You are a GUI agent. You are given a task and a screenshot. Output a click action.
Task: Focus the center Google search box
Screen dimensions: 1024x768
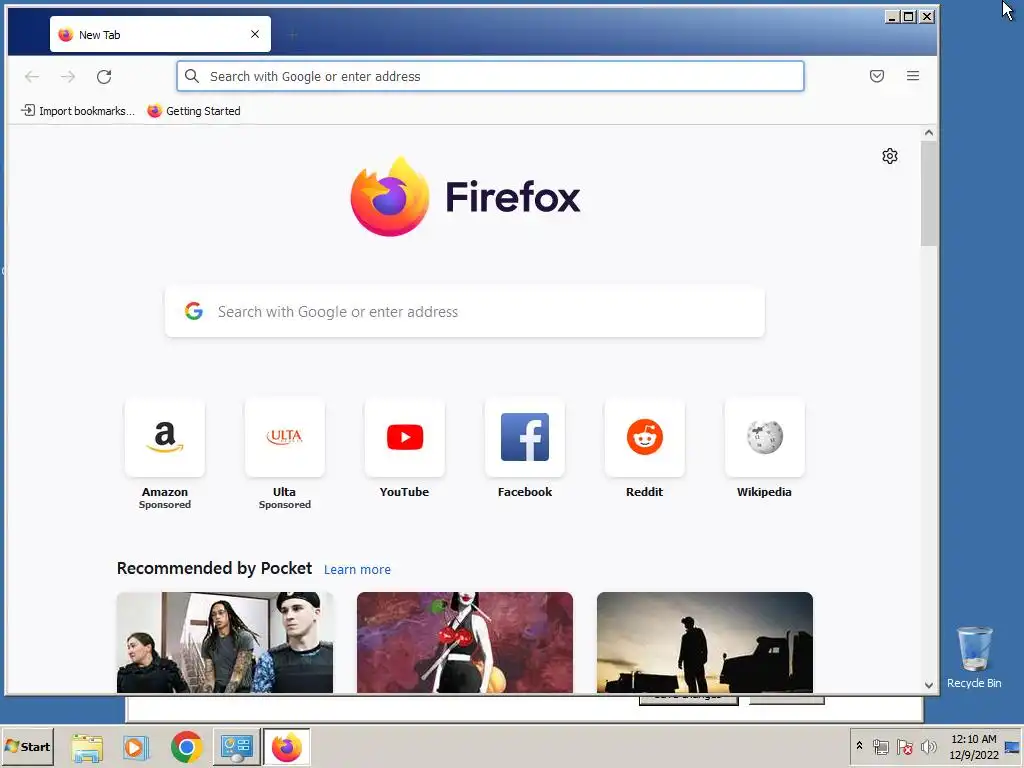pyautogui.click(x=464, y=312)
